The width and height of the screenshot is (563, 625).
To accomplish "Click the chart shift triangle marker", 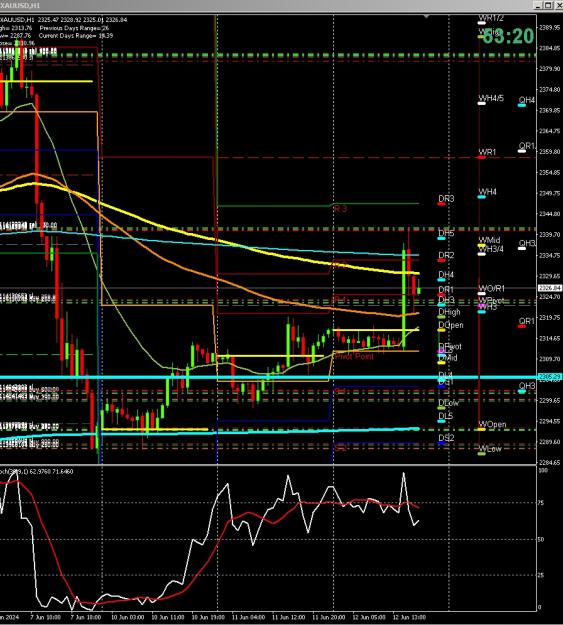I will click(x=426, y=17).
